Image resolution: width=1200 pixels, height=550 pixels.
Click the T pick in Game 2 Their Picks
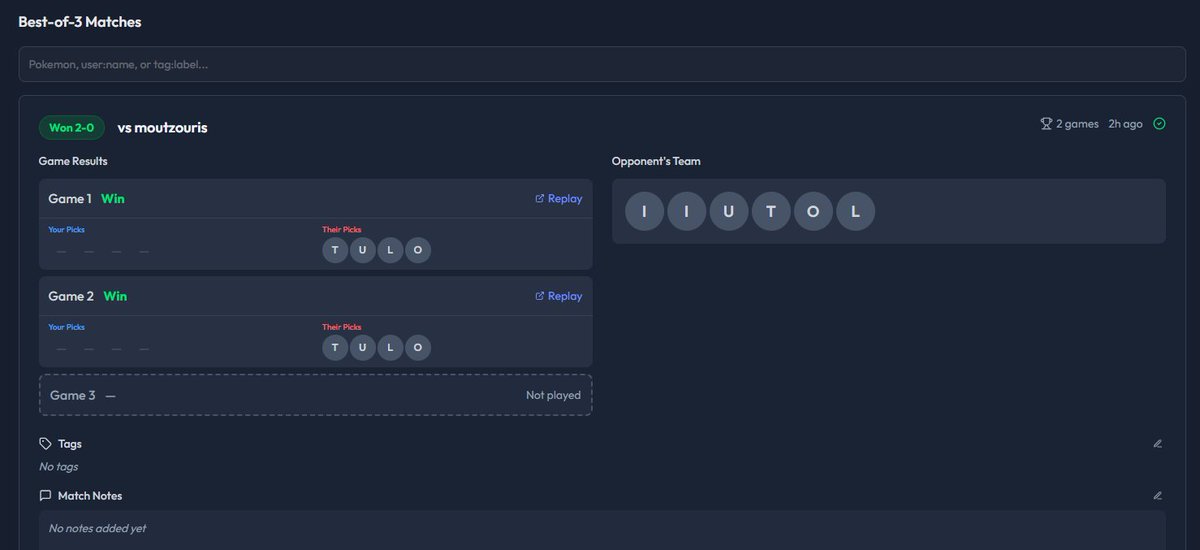335,347
